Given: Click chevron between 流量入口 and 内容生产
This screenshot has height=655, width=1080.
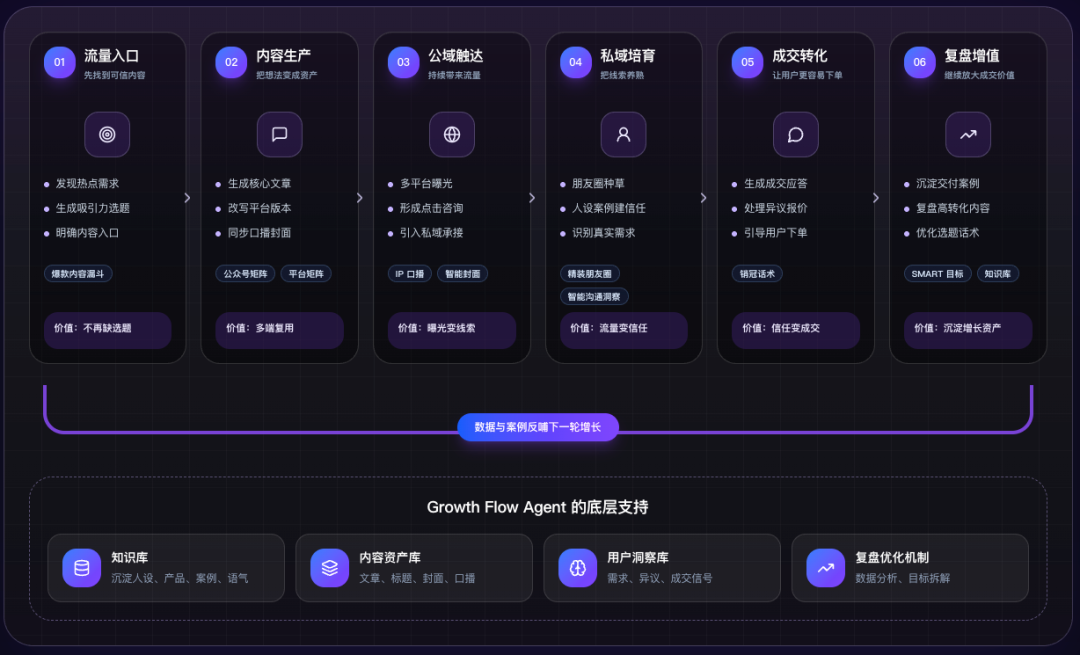Looking at the screenshot, I should 187,198.
